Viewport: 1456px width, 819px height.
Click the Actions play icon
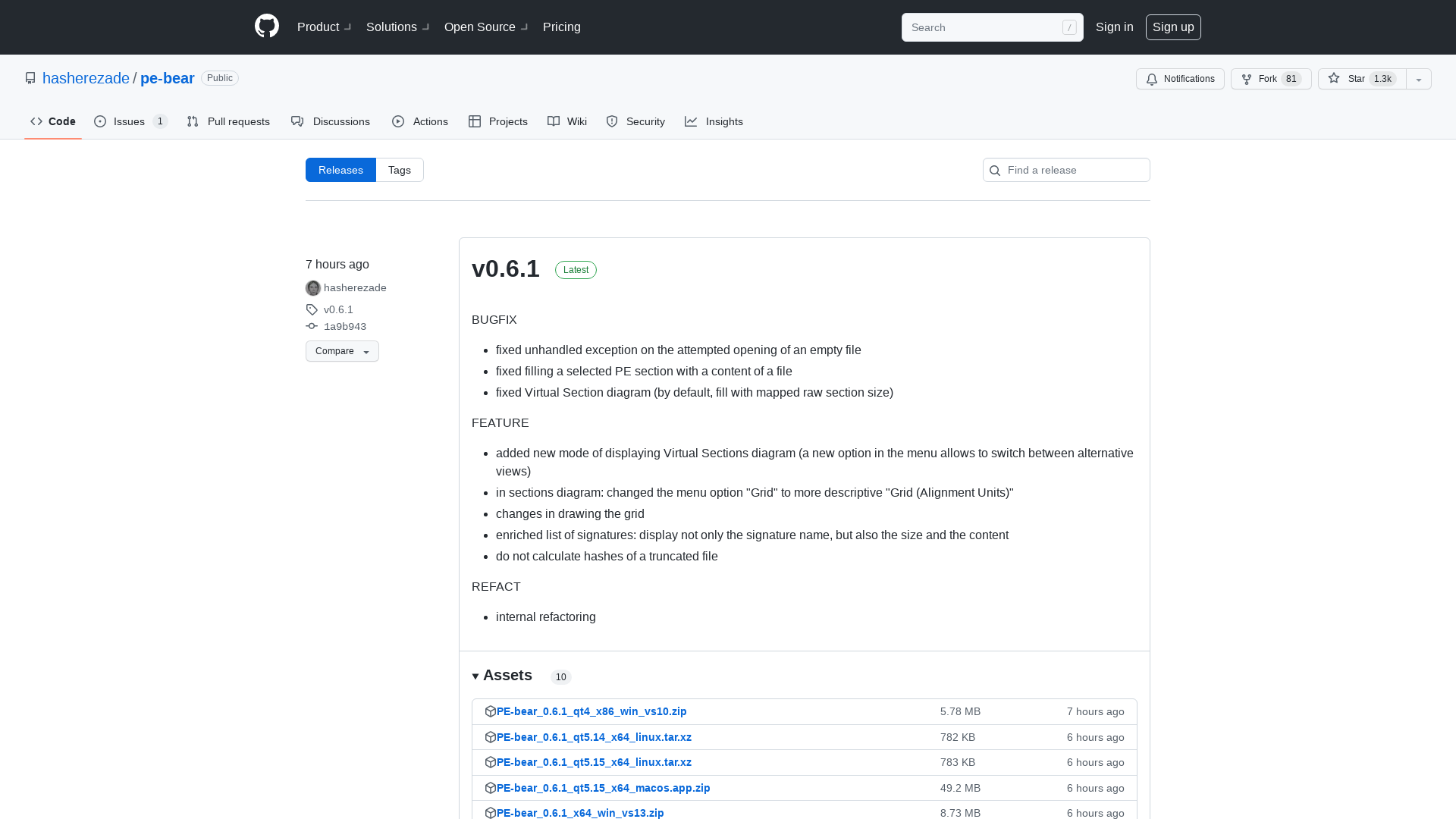(398, 121)
